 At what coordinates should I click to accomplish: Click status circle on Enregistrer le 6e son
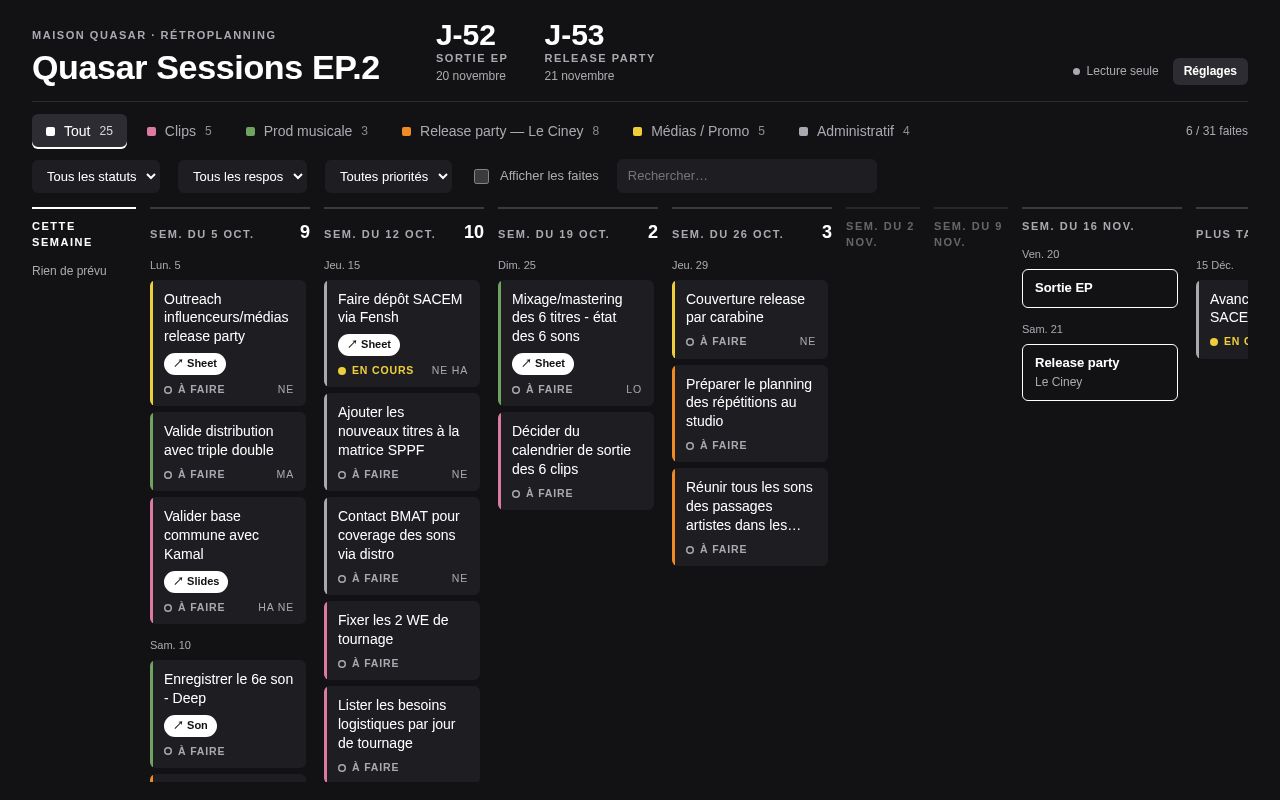point(168,752)
